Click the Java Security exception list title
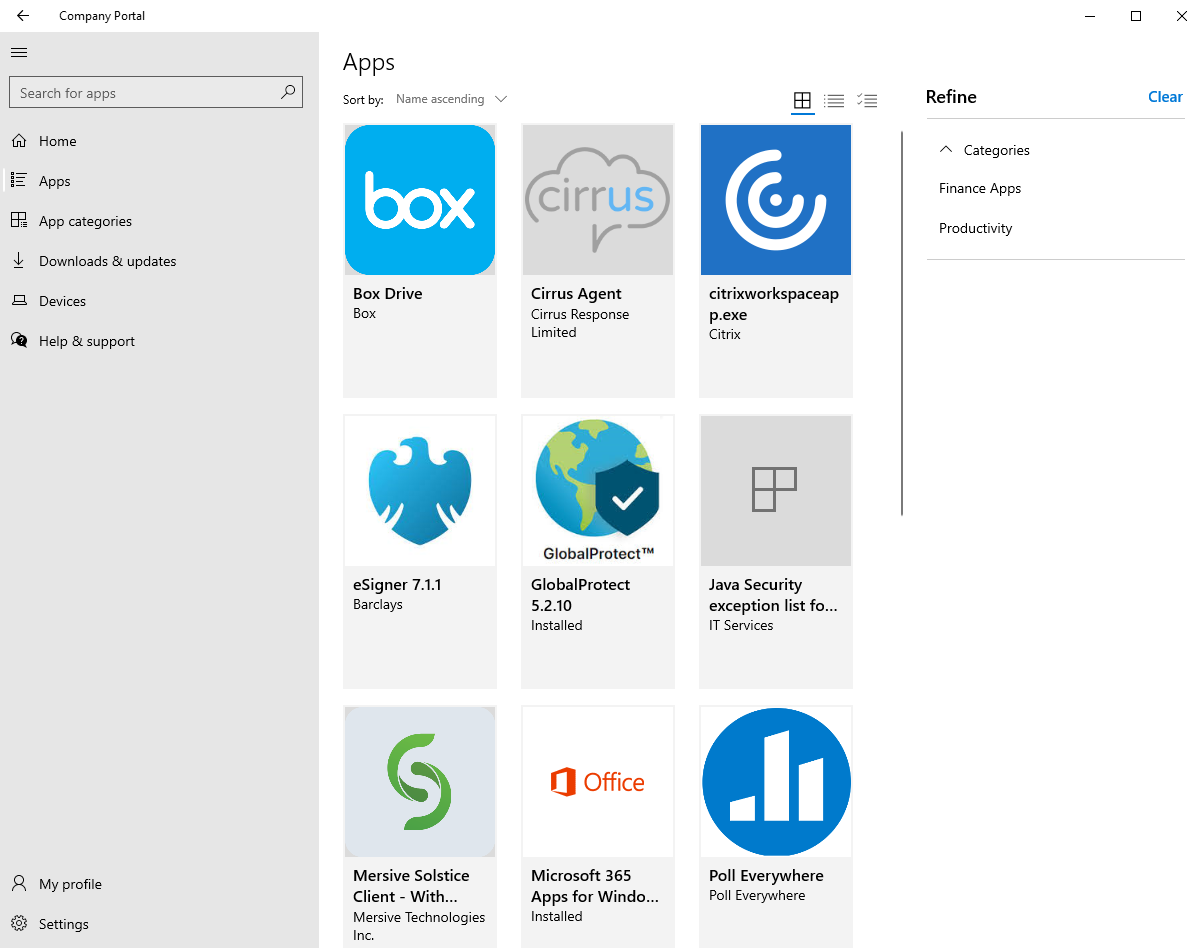1203x948 pixels. (x=773, y=595)
